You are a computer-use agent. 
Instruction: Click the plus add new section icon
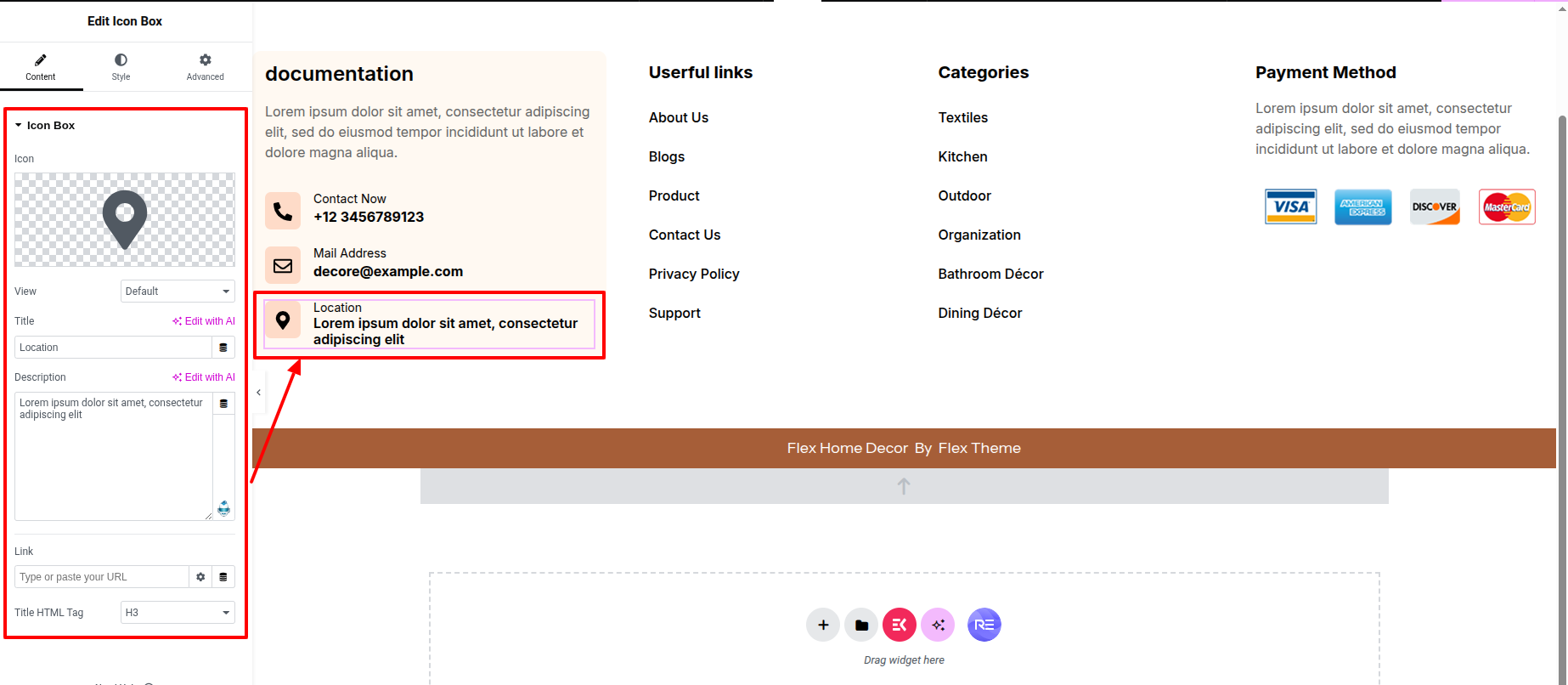[822, 626]
